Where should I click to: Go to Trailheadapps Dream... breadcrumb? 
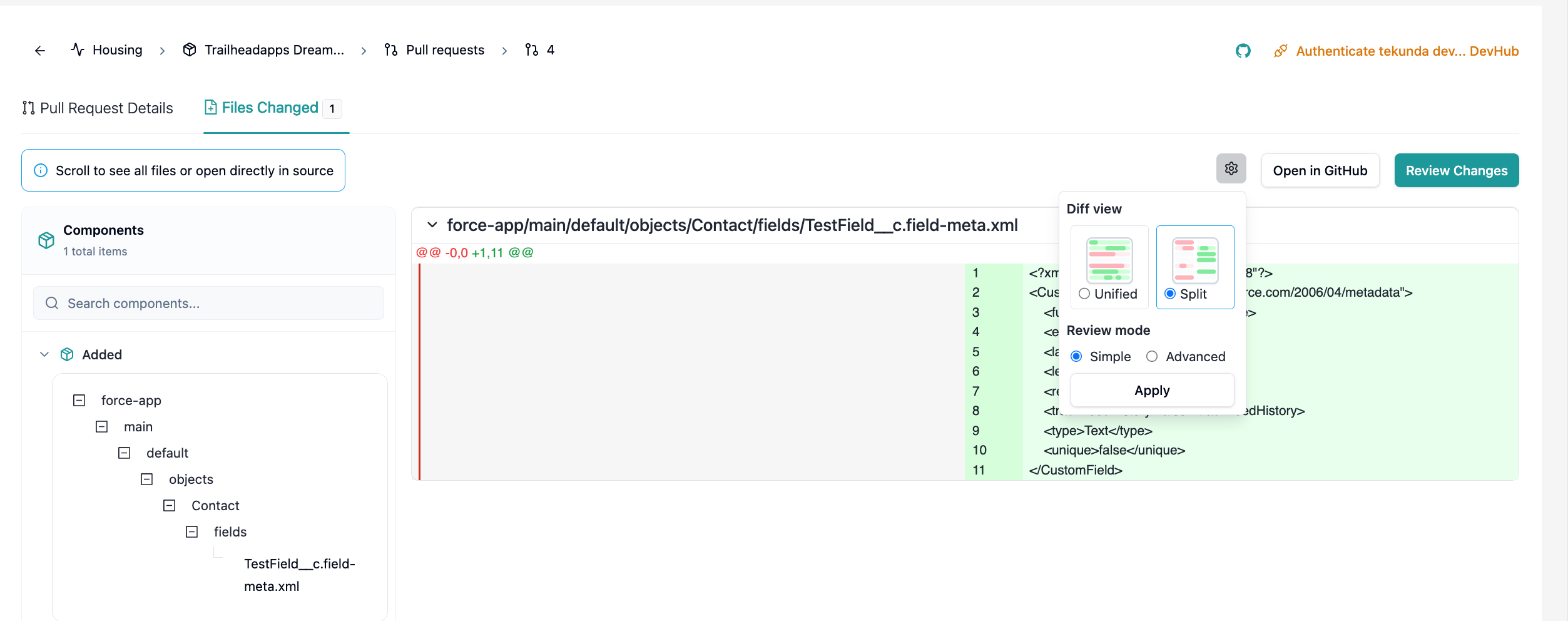point(263,50)
